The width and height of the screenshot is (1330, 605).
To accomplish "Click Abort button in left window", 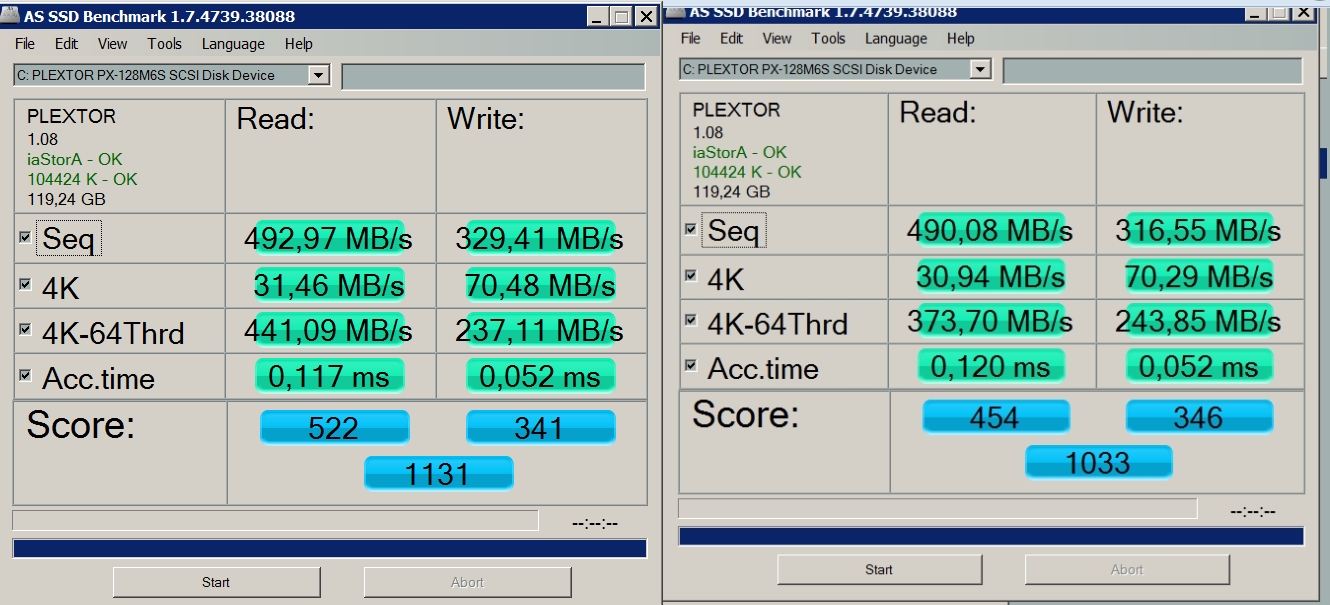I will (x=467, y=582).
